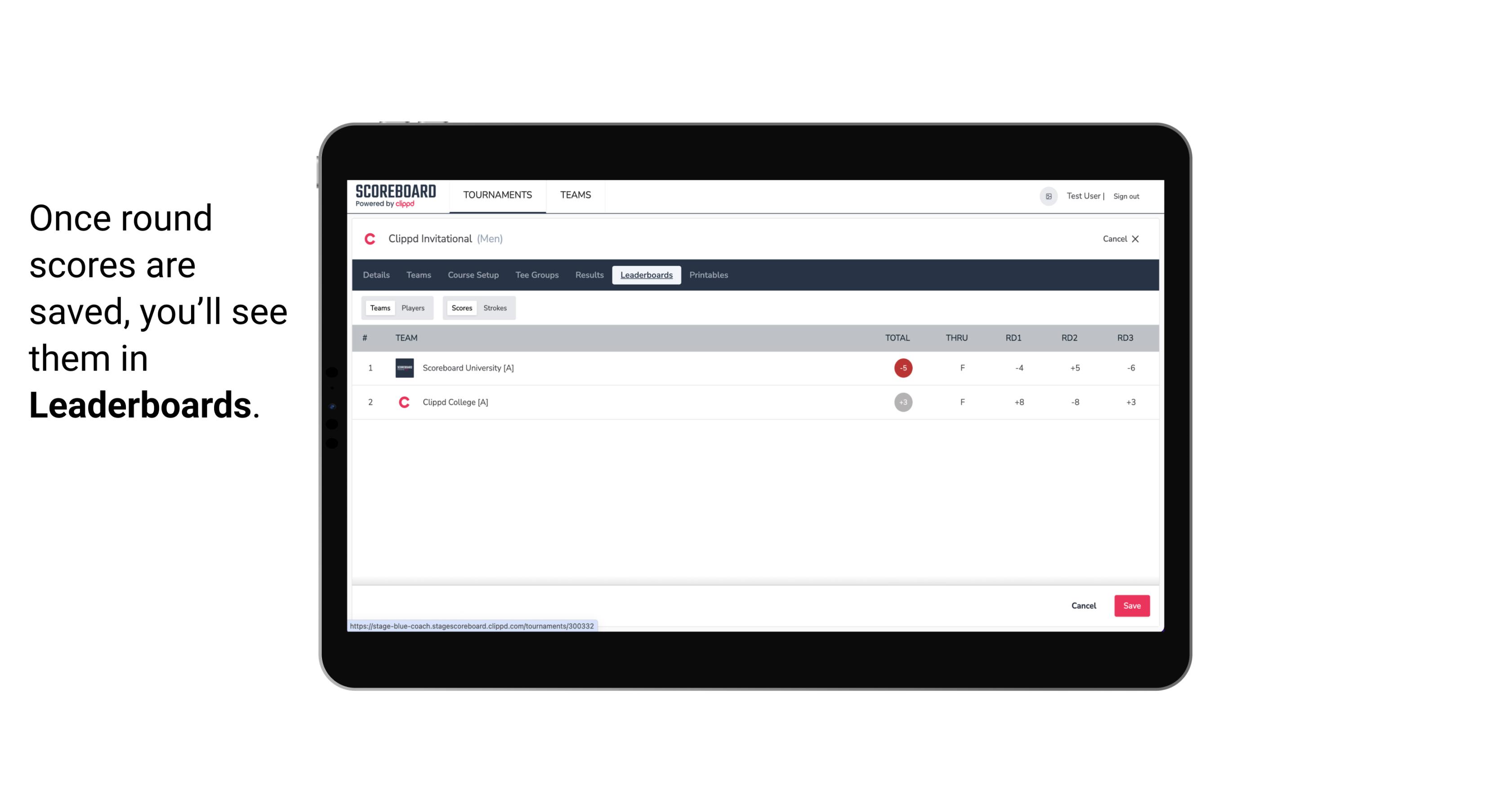The width and height of the screenshot is (1509, 812).
Task: Toggle Clippd Invitational cancel icon
Action: [x=1135, y=238]
